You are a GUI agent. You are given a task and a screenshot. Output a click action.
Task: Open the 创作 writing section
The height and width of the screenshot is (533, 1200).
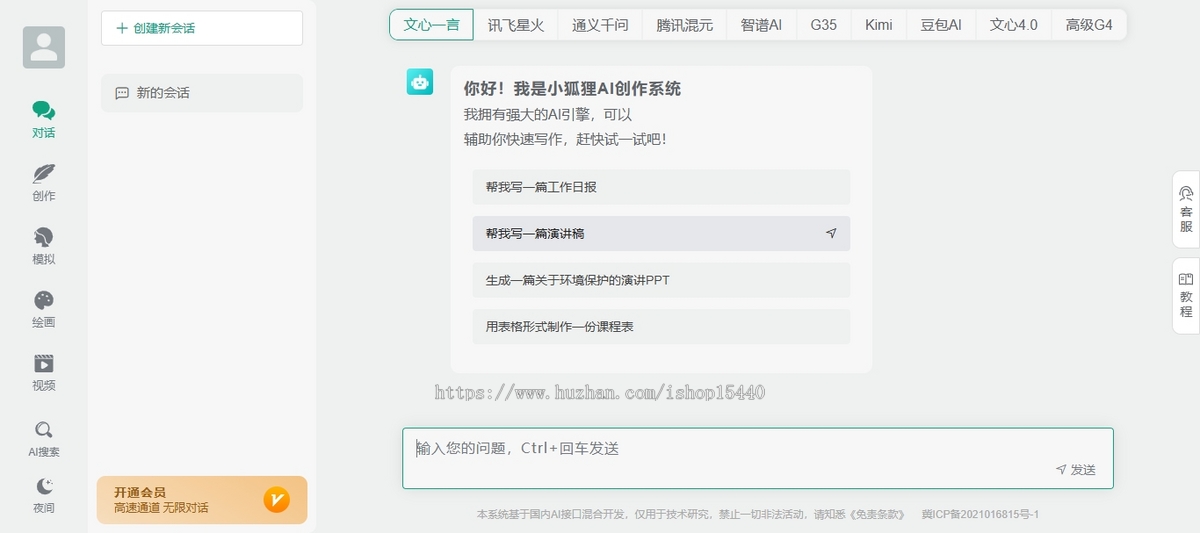point(44,182)
